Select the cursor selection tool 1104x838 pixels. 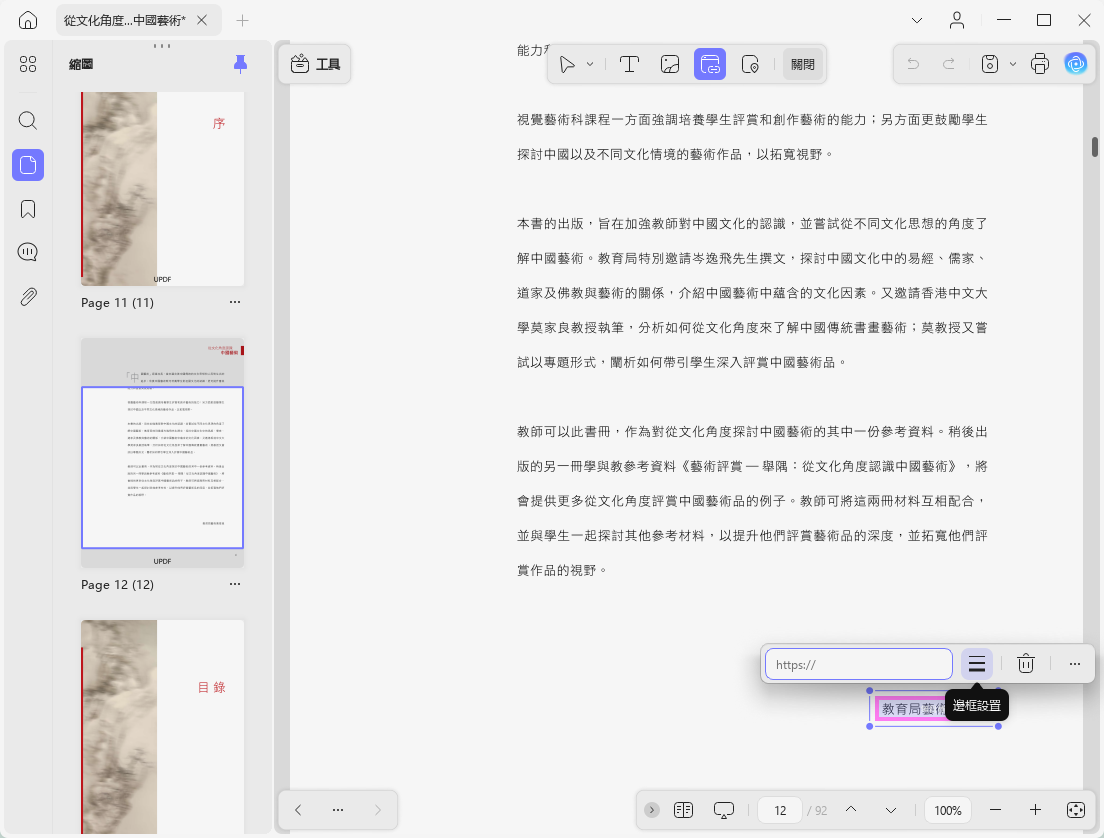[567, 64]
